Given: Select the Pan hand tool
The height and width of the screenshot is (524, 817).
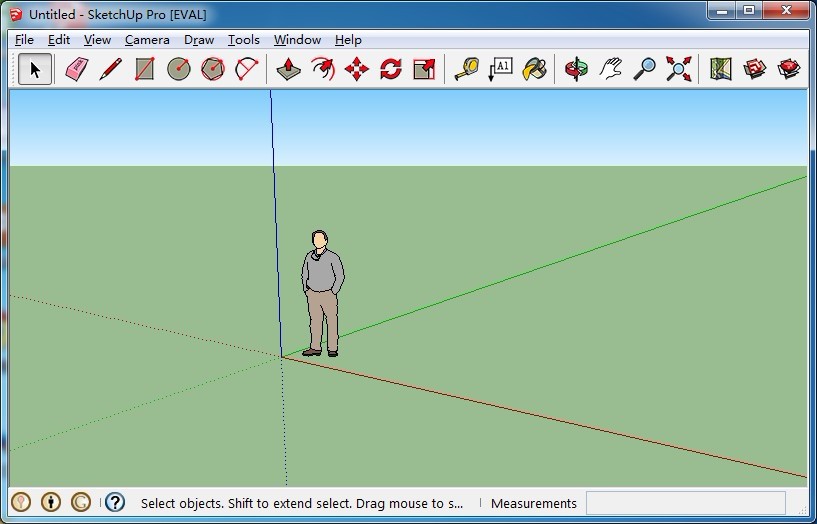Looking at the screenshot, I should (610, 69).
